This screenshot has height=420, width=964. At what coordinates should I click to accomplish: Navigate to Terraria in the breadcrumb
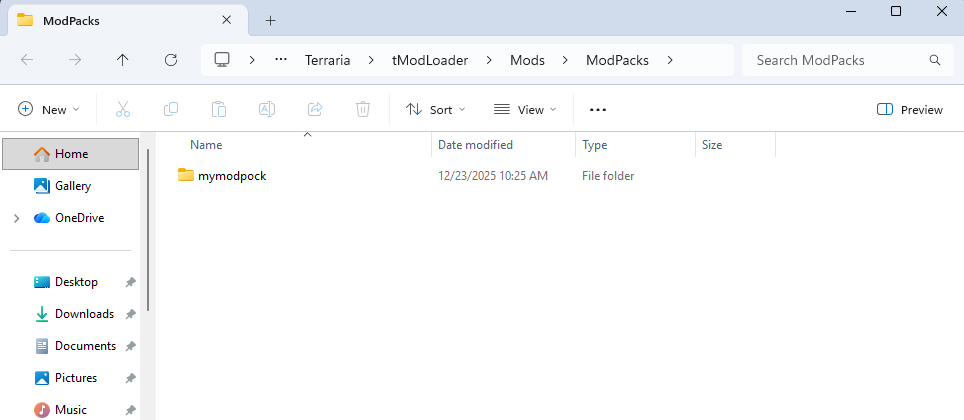pyautogui.click(x=328, y=60)
